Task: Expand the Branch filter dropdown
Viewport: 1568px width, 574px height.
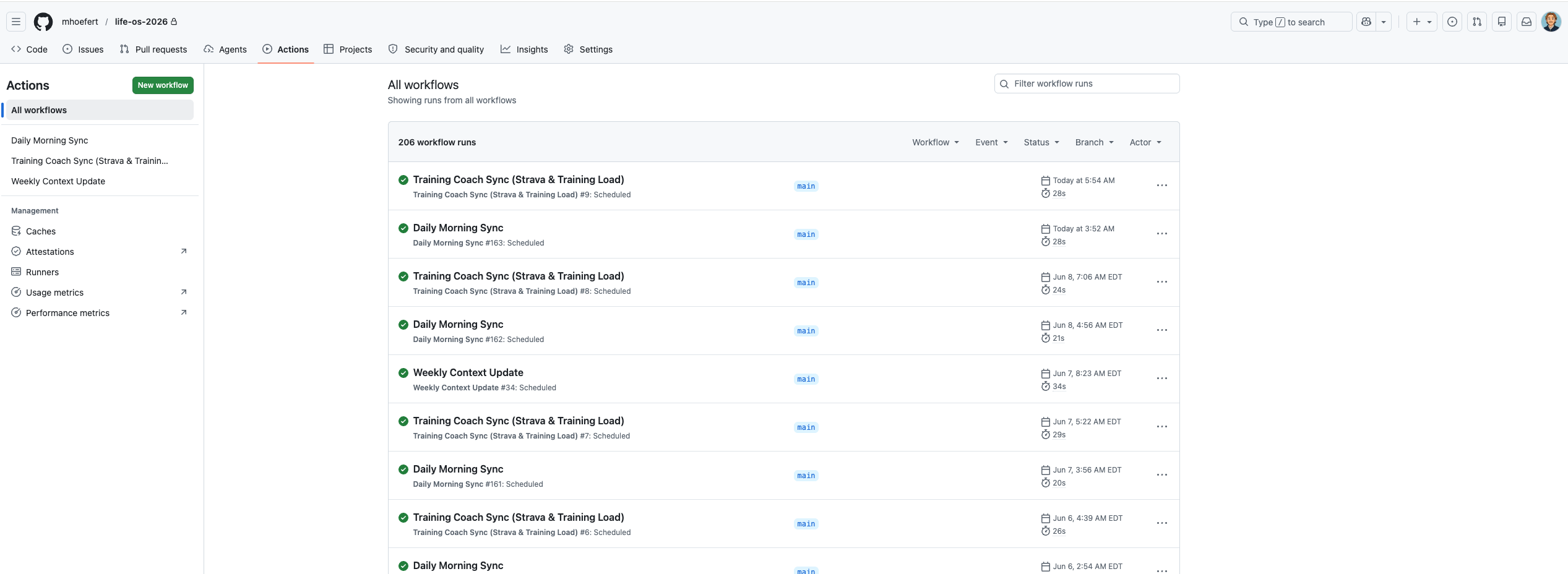Action: tap(1094, 142)
